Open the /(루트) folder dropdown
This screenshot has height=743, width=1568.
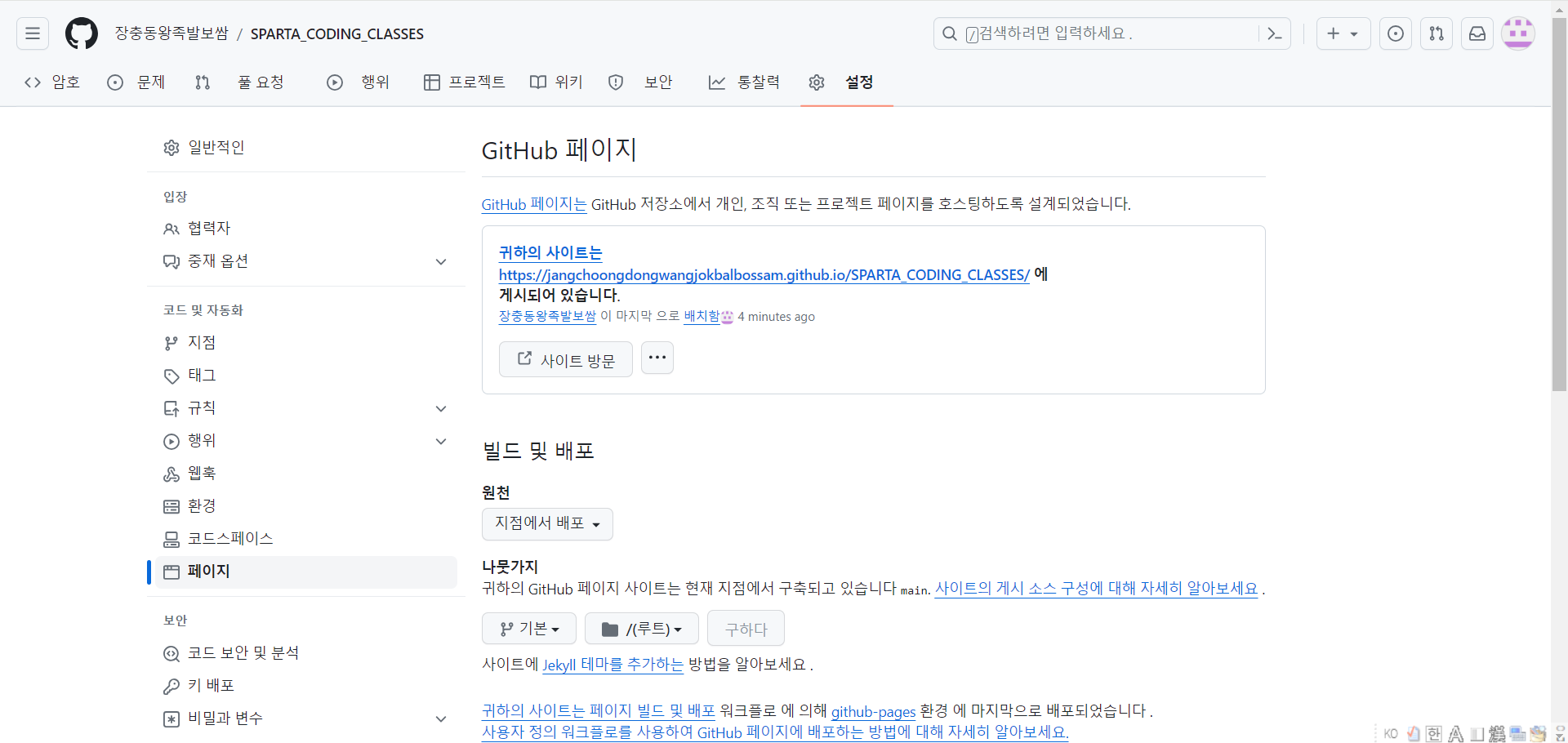coord(642,629)
